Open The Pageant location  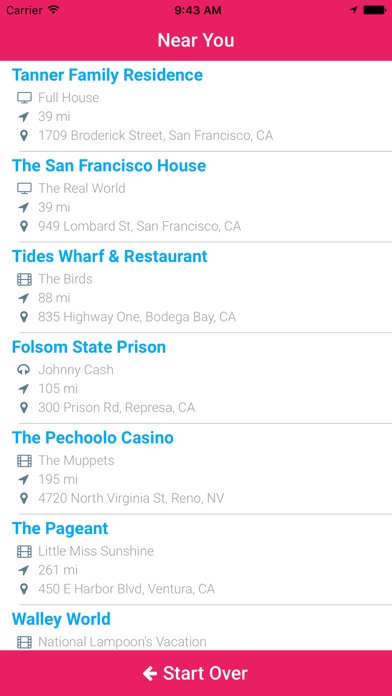coord(196,559)
